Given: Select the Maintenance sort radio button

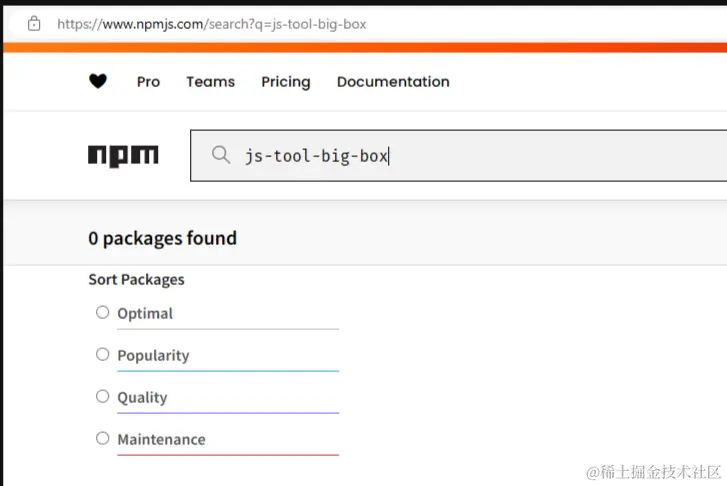Looking at the screenshot, I should click(102, 438).
